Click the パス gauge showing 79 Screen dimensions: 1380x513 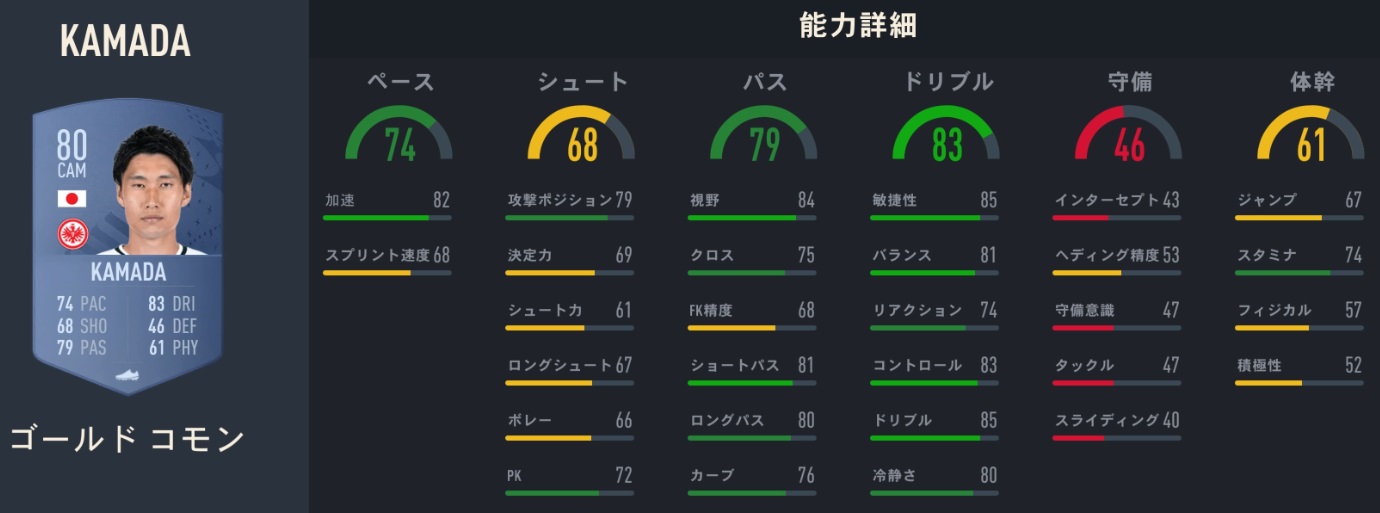[x=764, y=135]
